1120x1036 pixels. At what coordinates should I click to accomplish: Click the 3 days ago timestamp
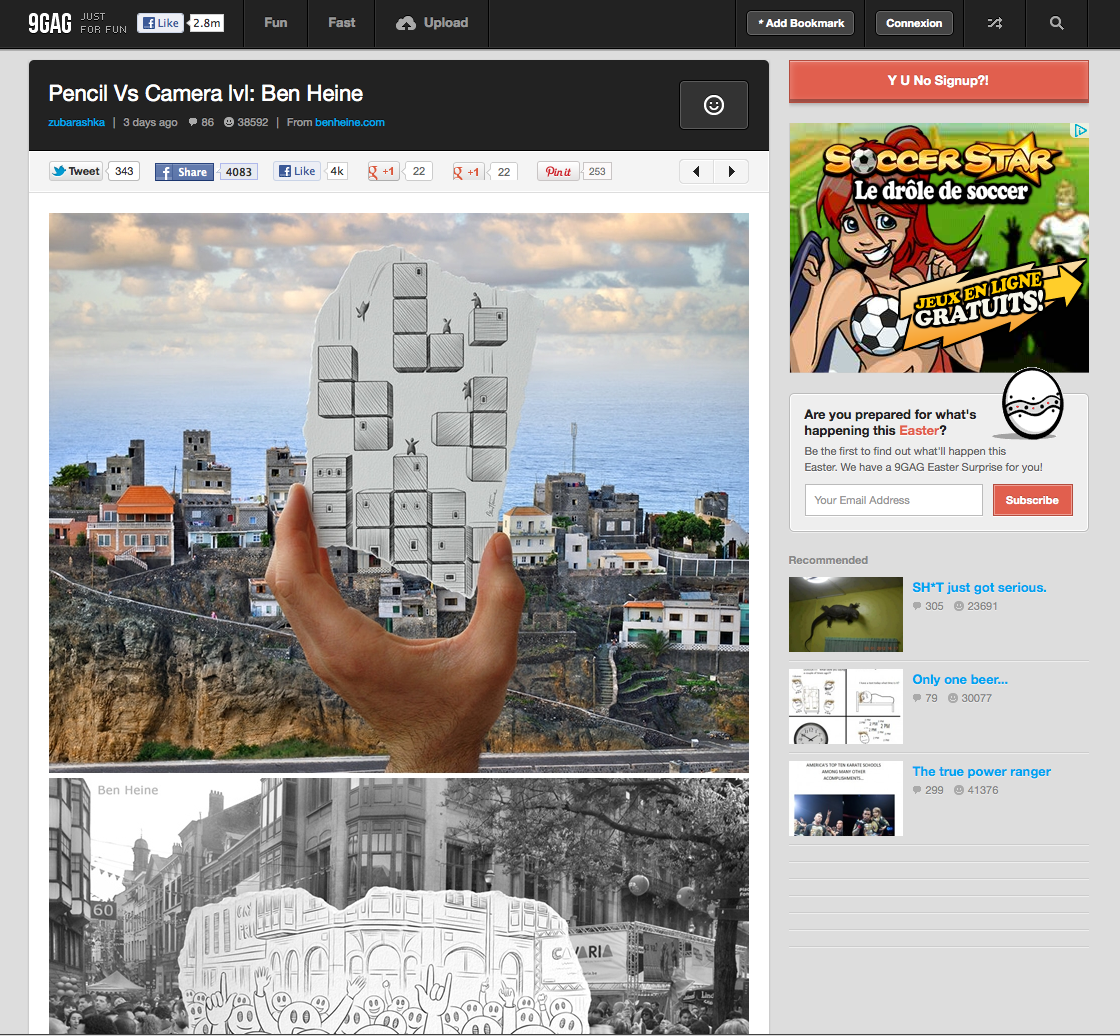150,122
